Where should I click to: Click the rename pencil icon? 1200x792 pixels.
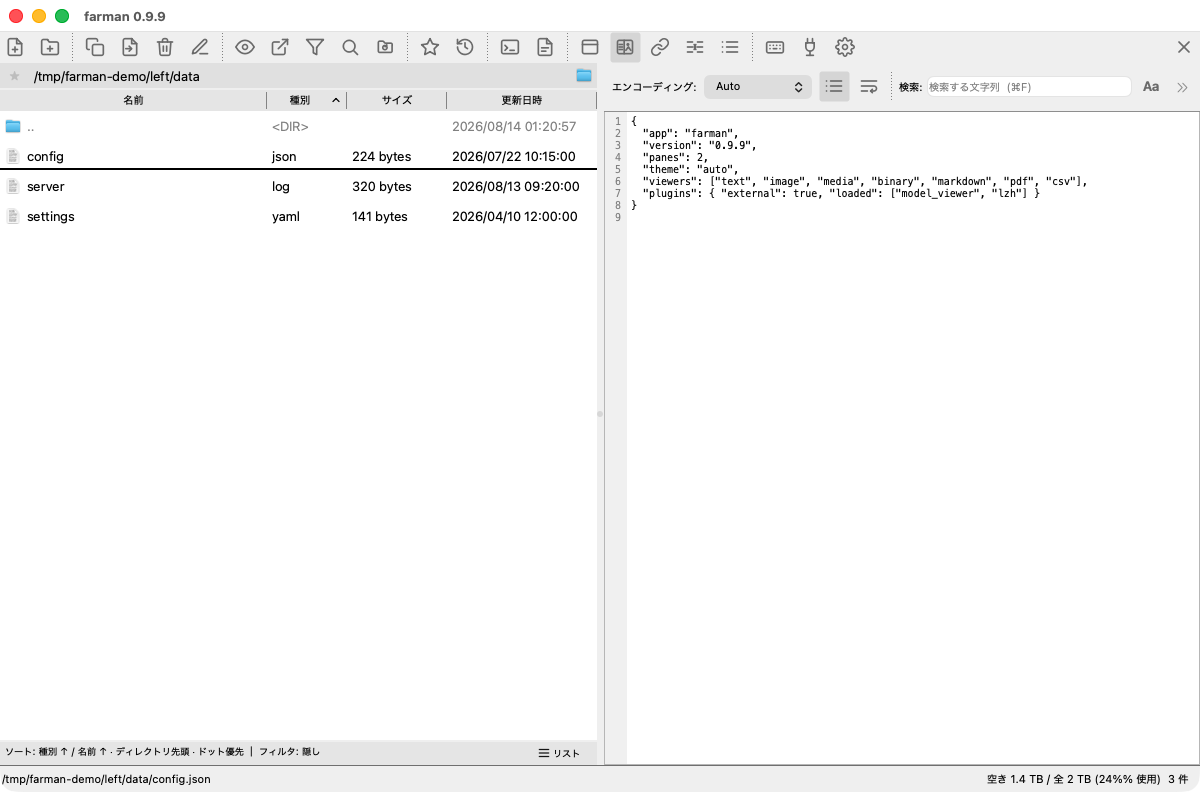200,47
